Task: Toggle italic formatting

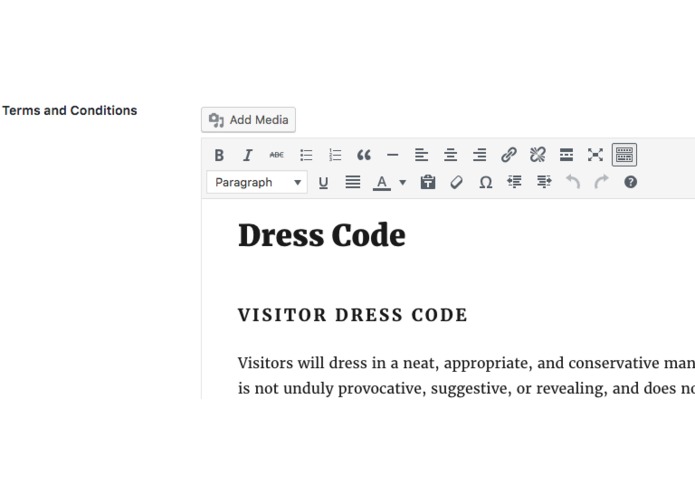Action: [x=248, y=155]
